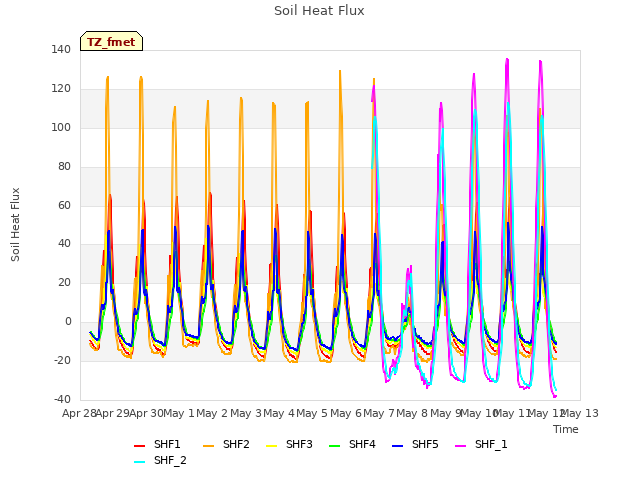
Task: Select the SHF_2 cyan legend swatch
Action: [140, 462]
